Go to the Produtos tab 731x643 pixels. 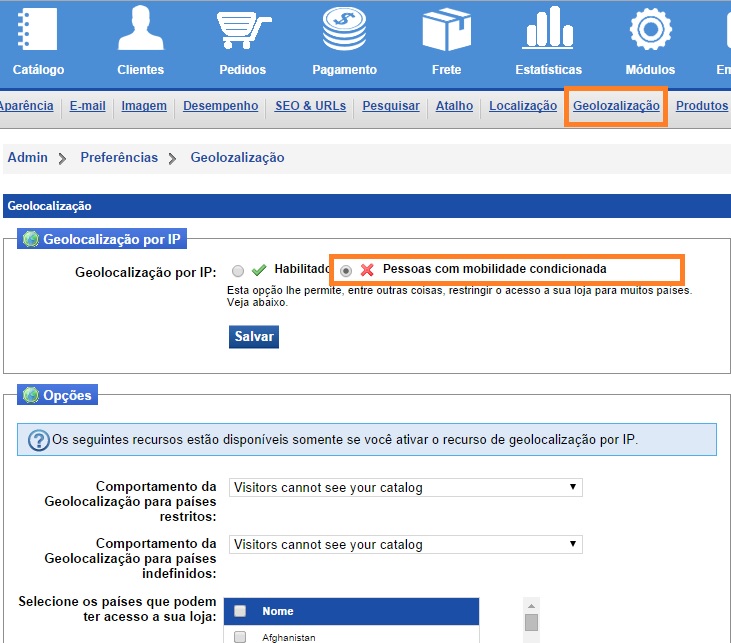coord(702,106)
